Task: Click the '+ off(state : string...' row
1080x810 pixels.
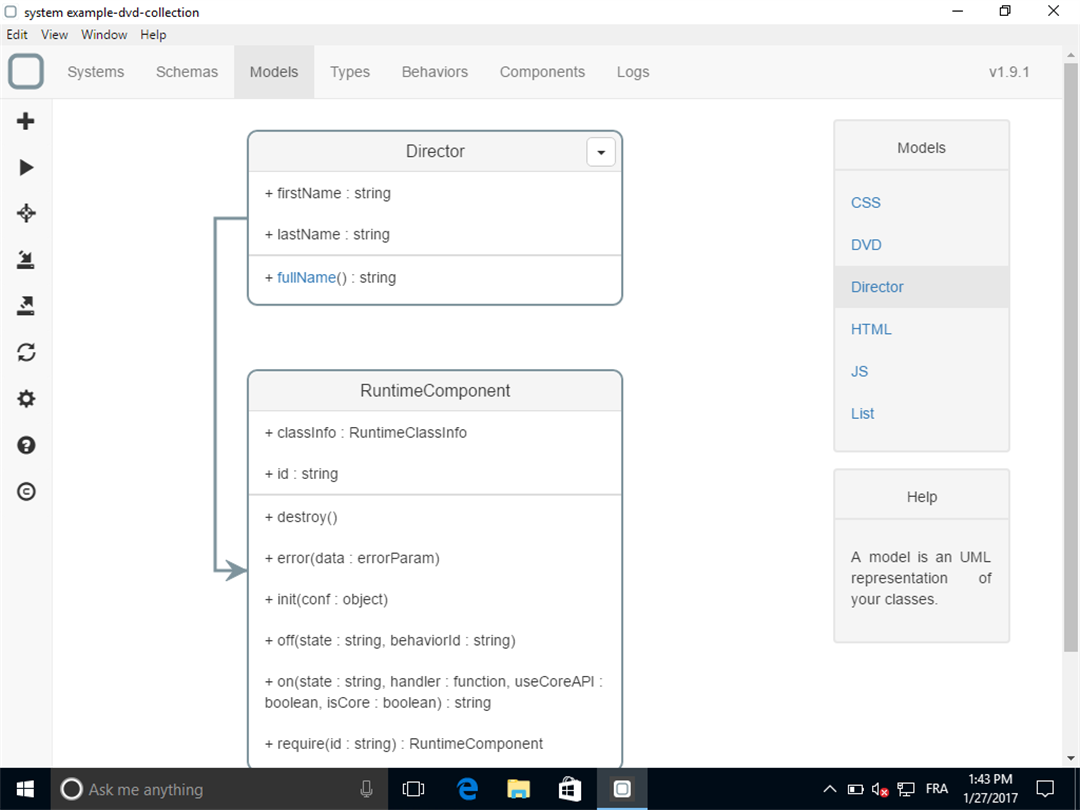Action: point(390,641)
